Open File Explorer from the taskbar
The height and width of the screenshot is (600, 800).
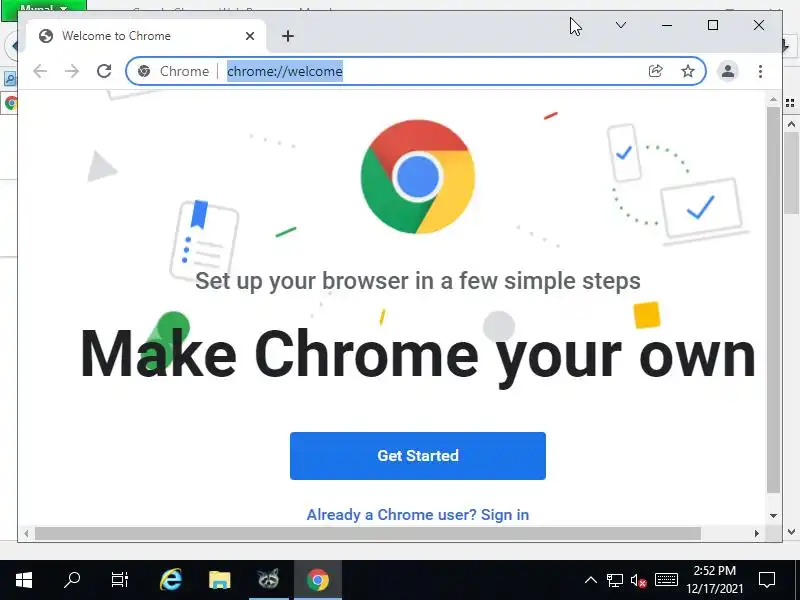(220, 580)
